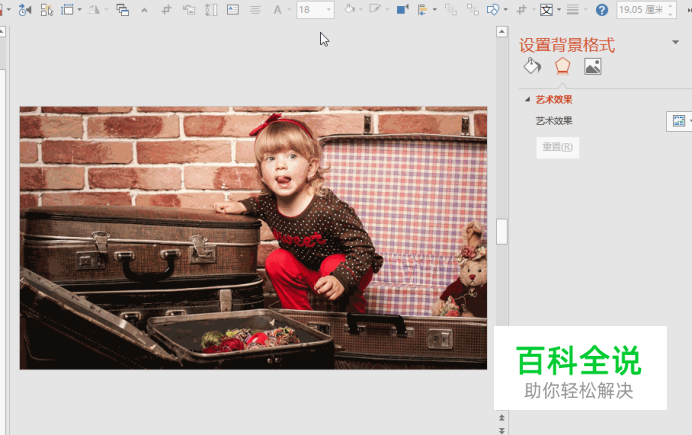Viewport: 692px width, 435px height.
Task: Increase the 19.05 厘米 value with spinner
Action: pyautogui.click(x=671, y=6)
